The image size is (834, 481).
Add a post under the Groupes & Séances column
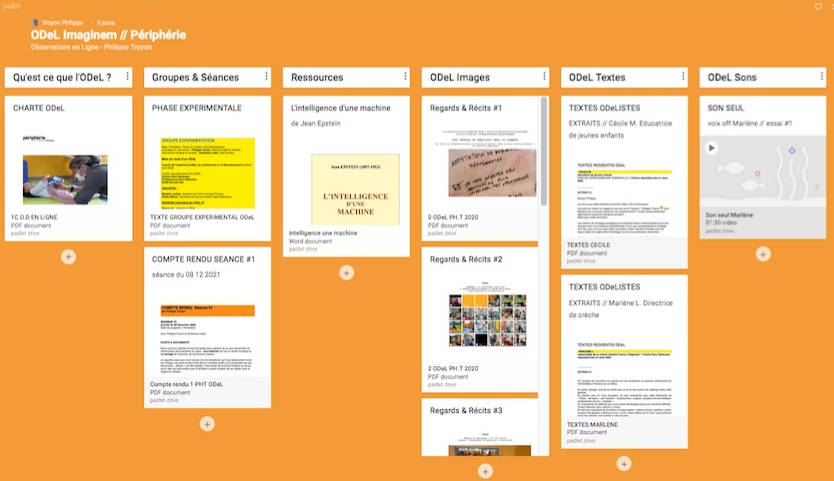coord(207,424)
